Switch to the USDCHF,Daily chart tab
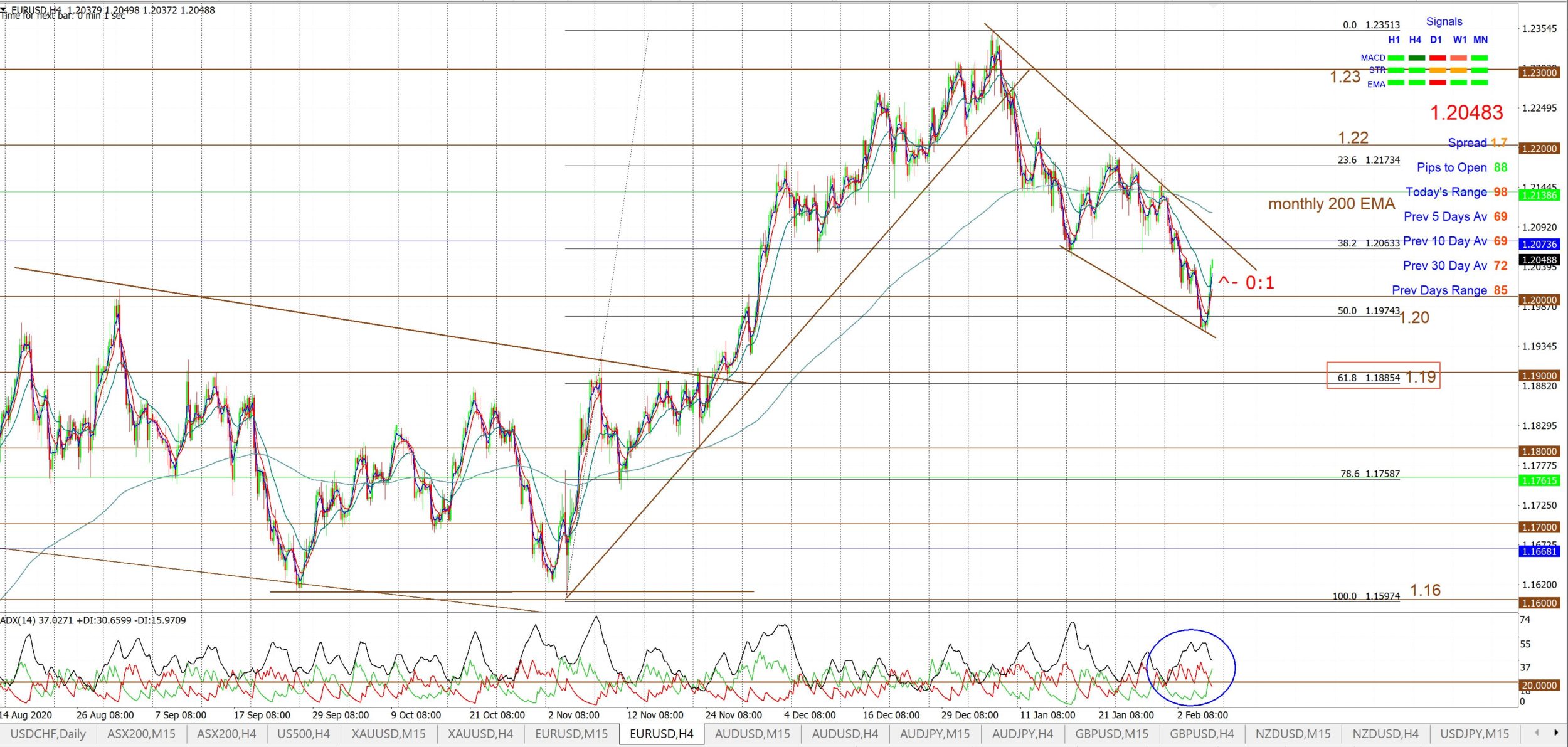This screenshot has width=1568, height=747. pos(48,733)
